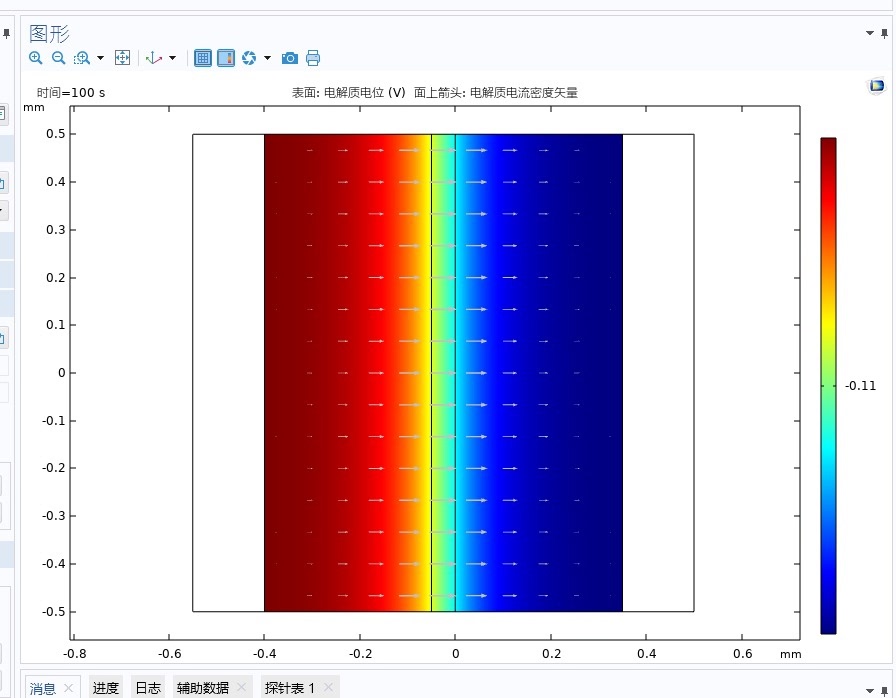Click the pin icon of left panel
Screen dimensions: 896x698
click(x=6, y=34)
